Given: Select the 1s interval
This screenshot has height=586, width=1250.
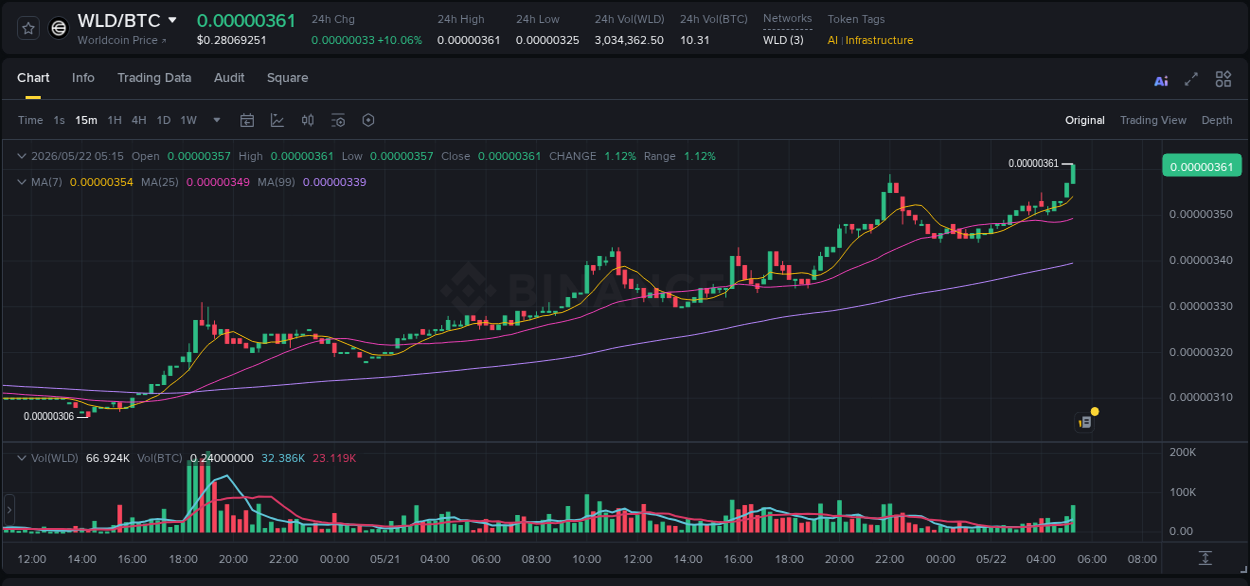Looking at the screenshot, I should point(59,120).
